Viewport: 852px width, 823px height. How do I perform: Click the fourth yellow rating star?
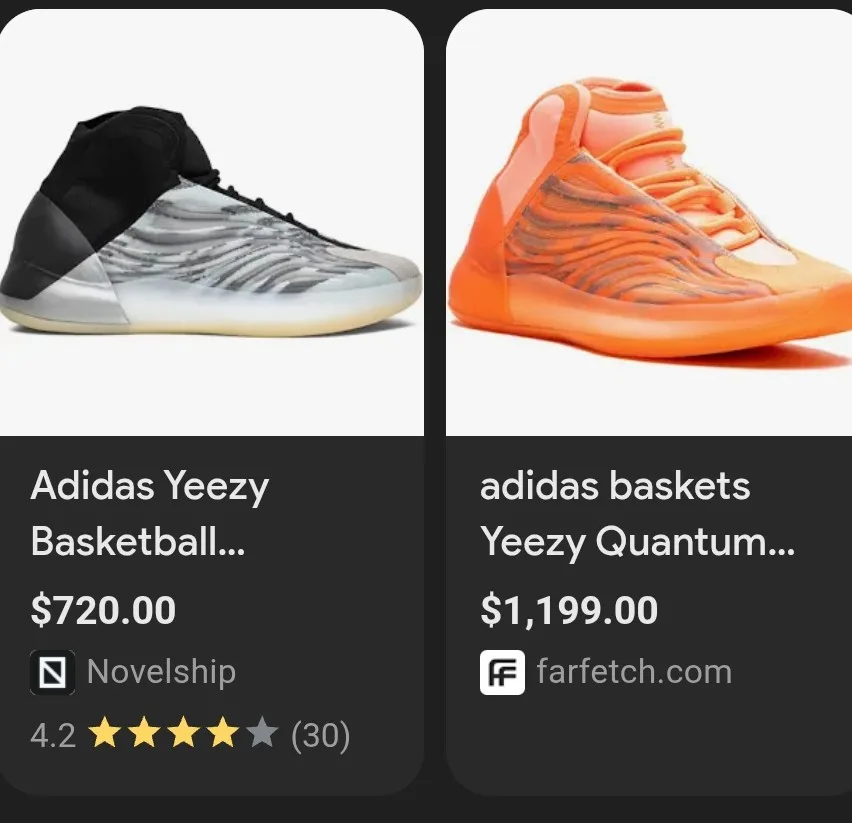222,735
